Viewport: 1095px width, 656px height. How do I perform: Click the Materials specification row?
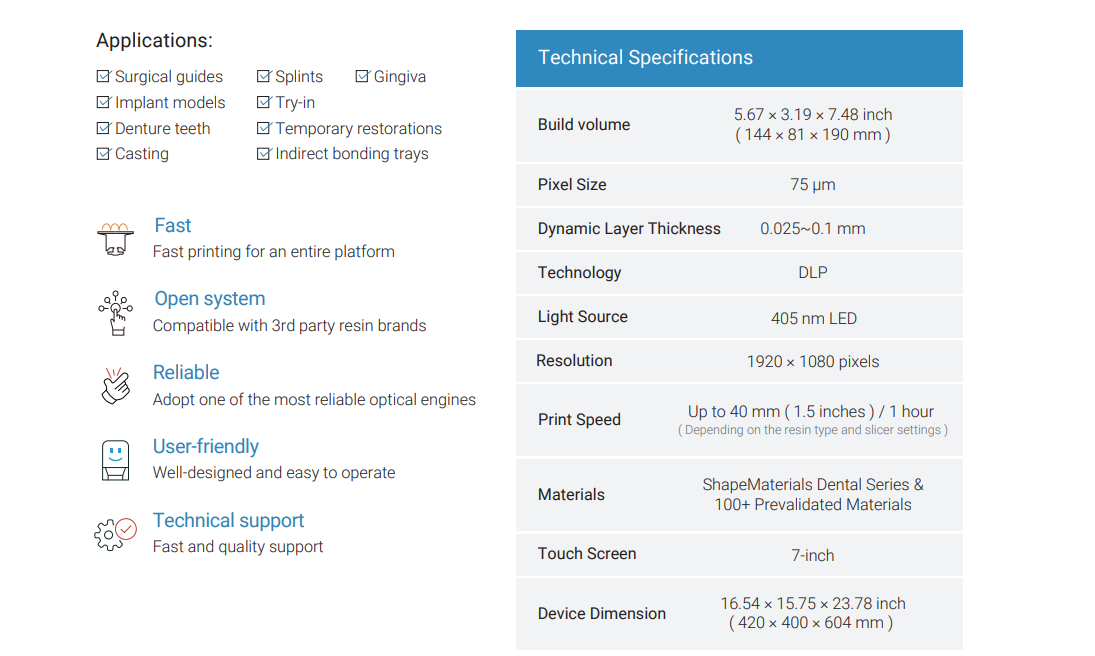tap(739, 495)
